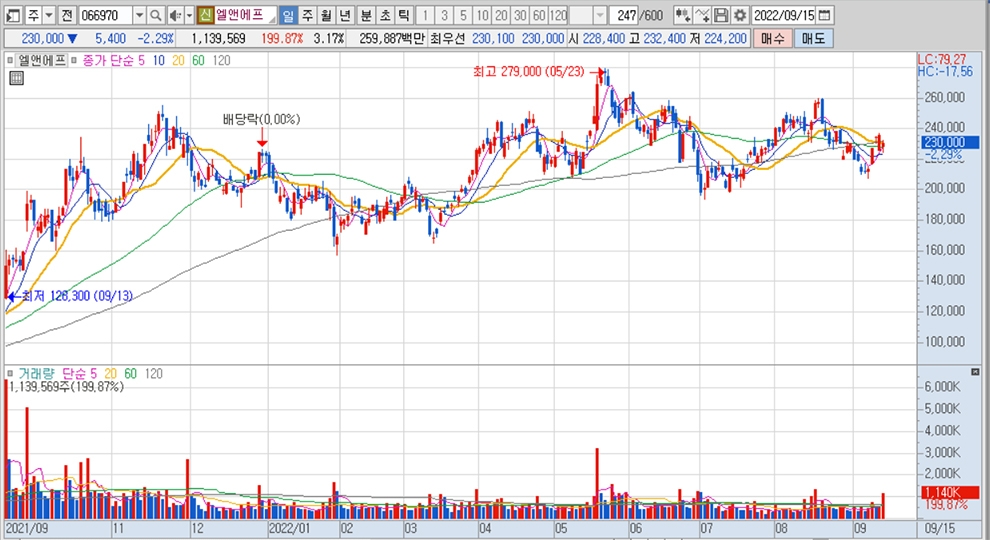Click the panel layout icon at top-left
990x540 pixels.
coord(12,16)
